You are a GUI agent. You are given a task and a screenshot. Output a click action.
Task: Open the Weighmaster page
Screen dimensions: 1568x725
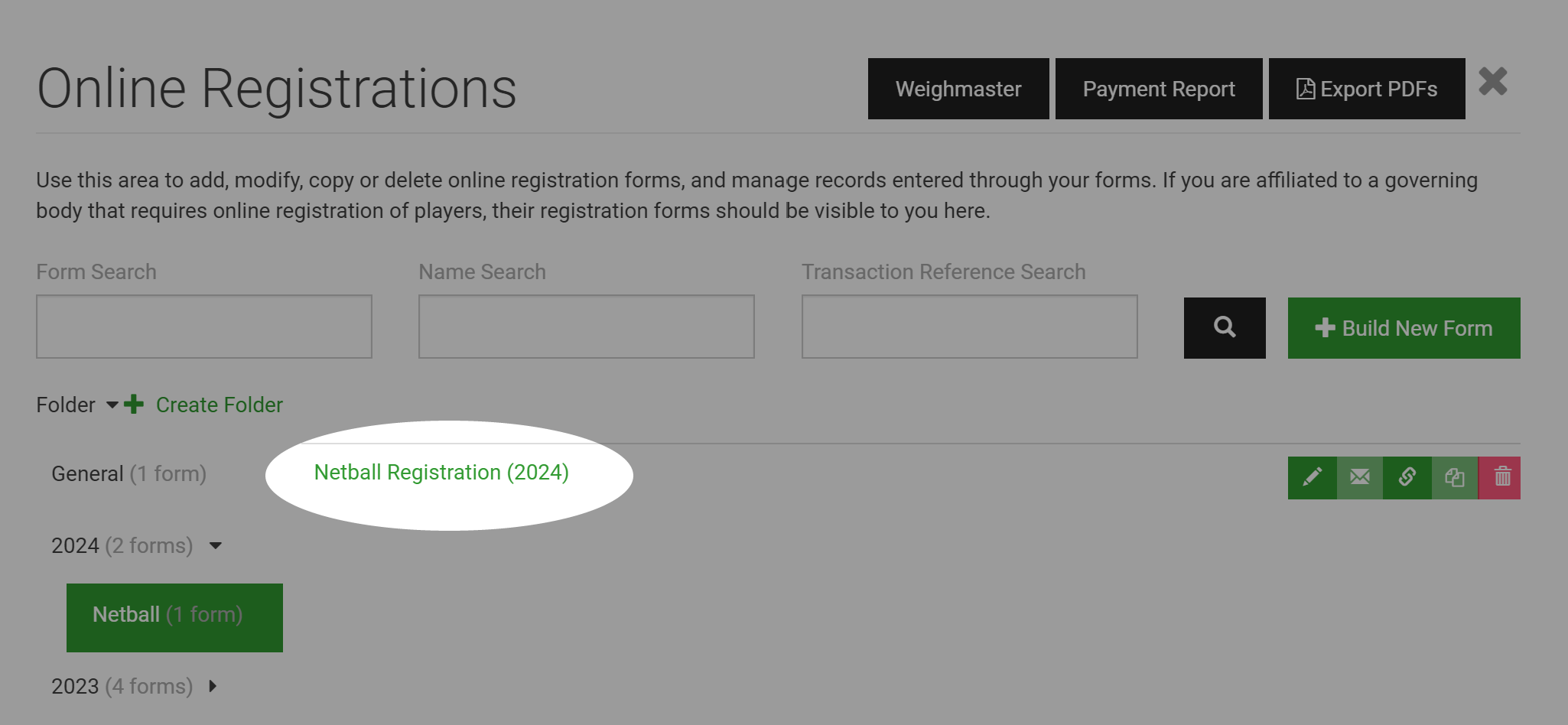tap(958, 89)
